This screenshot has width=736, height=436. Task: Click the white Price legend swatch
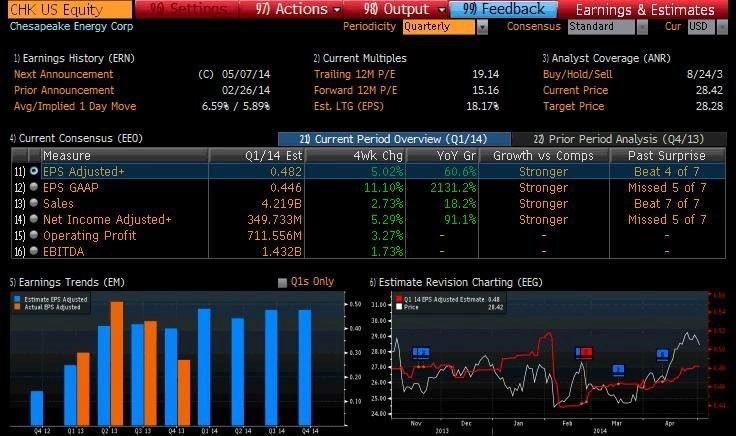[399, 307]
